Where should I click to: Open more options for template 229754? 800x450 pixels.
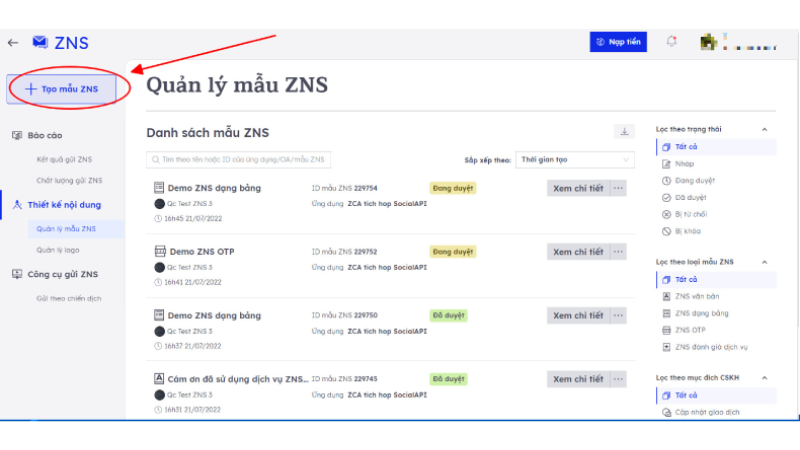point(618,188)
